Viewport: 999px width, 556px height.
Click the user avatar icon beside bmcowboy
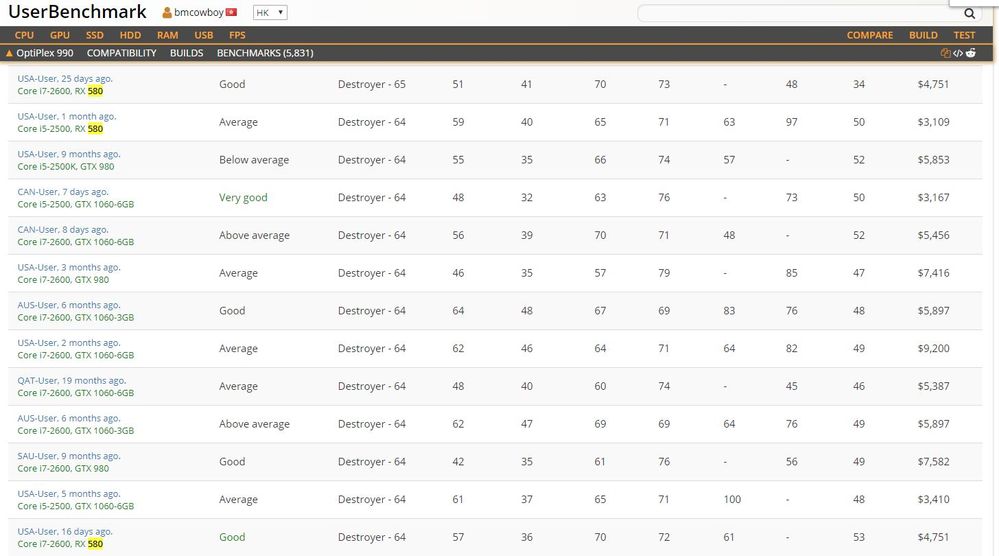point(167,13)
